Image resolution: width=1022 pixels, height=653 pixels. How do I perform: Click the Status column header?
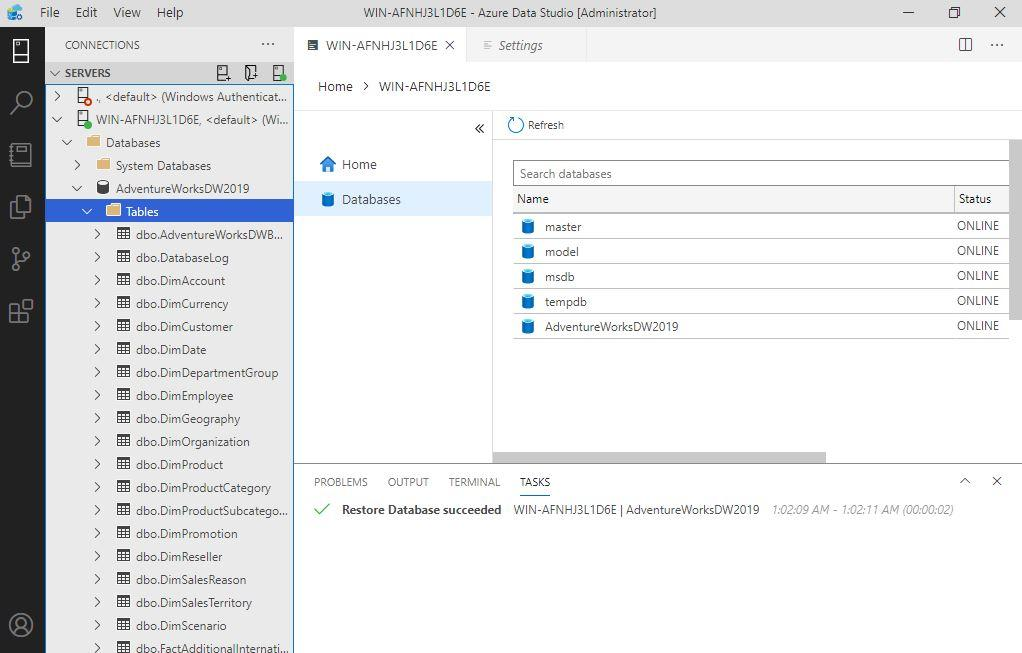pyautogui.click(x=981, y=199)
